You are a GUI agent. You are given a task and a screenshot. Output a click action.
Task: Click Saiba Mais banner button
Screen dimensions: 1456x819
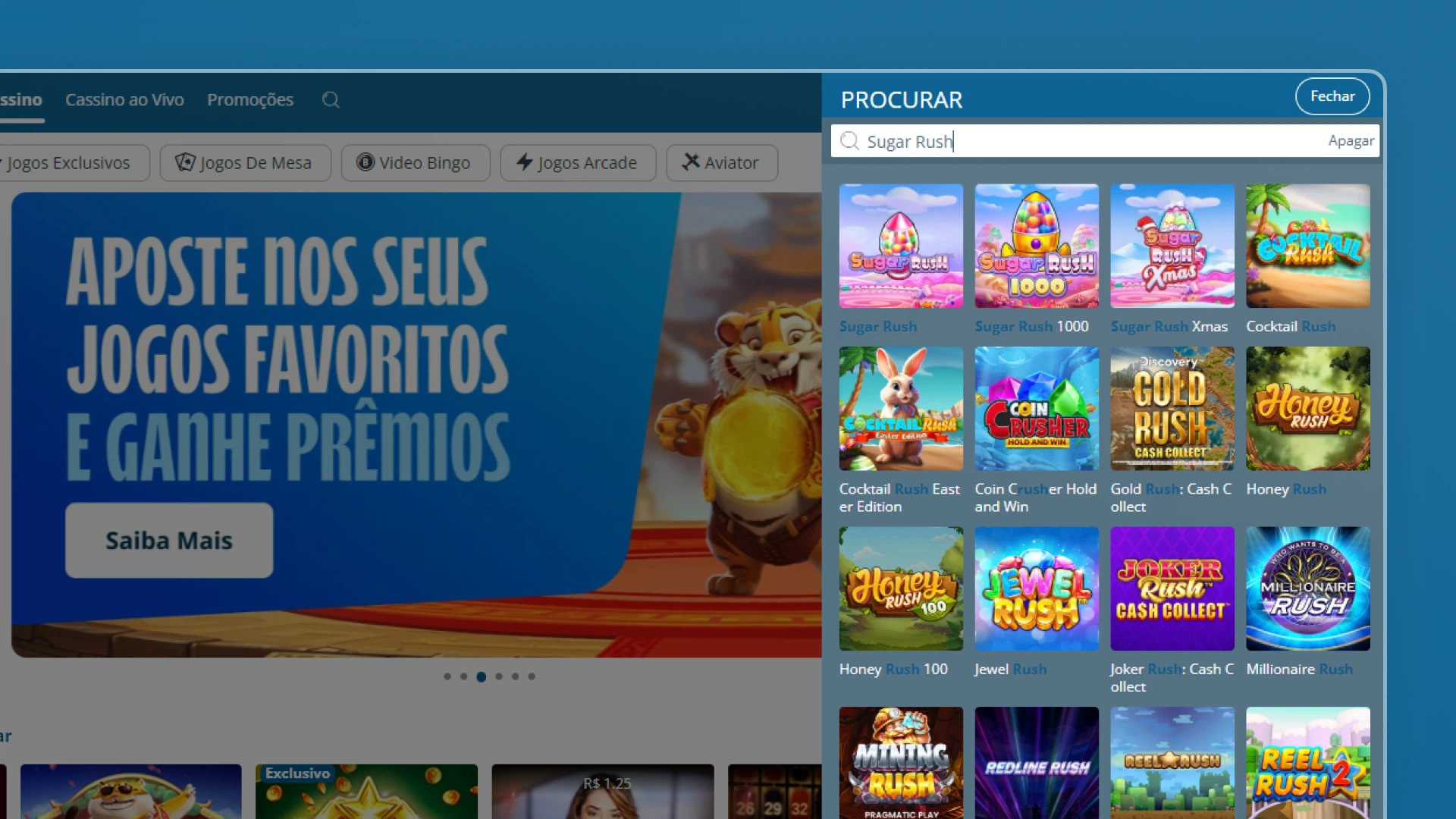coord(169,541)
